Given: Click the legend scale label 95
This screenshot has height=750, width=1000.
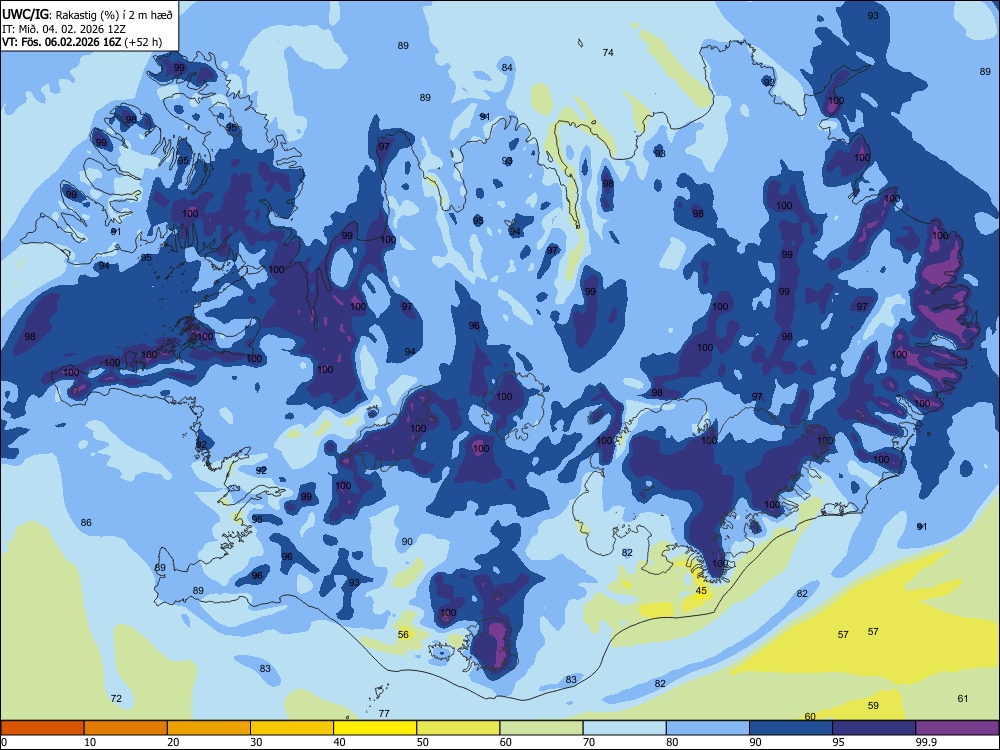Looking at the screenshot, I should [838, 742].
